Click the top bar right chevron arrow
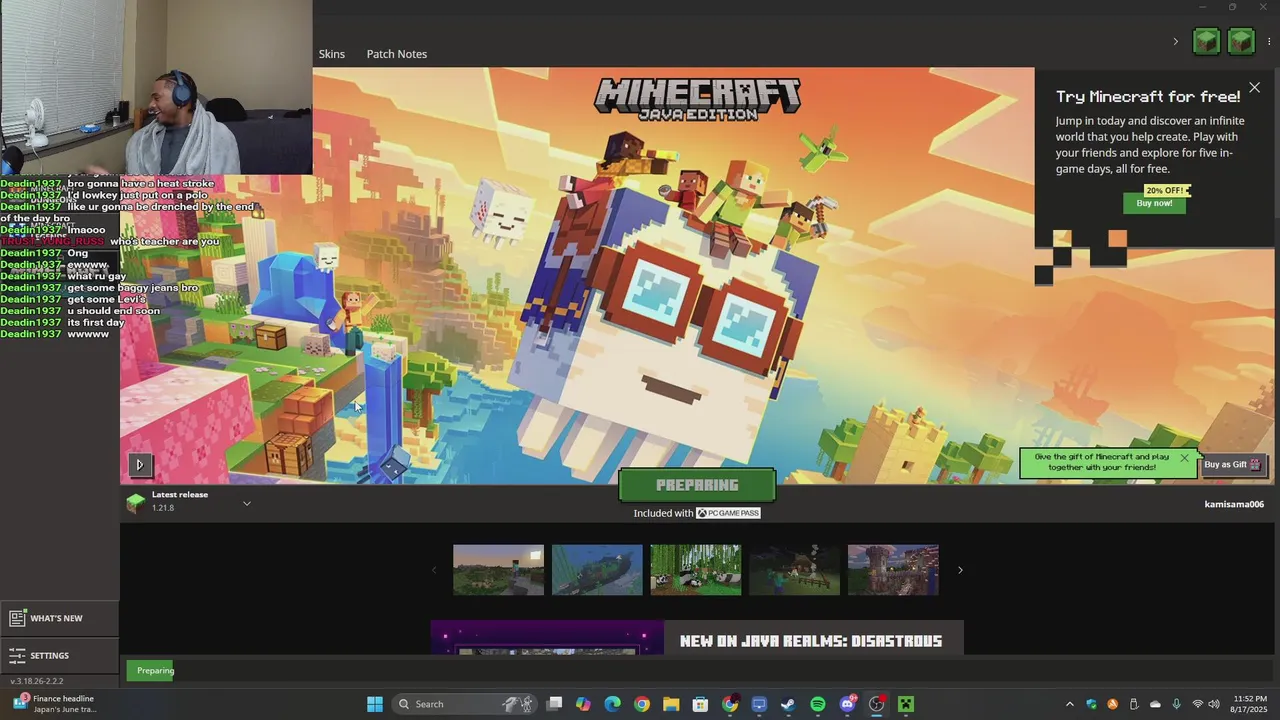1280x720 pixels. point(1175,42)
